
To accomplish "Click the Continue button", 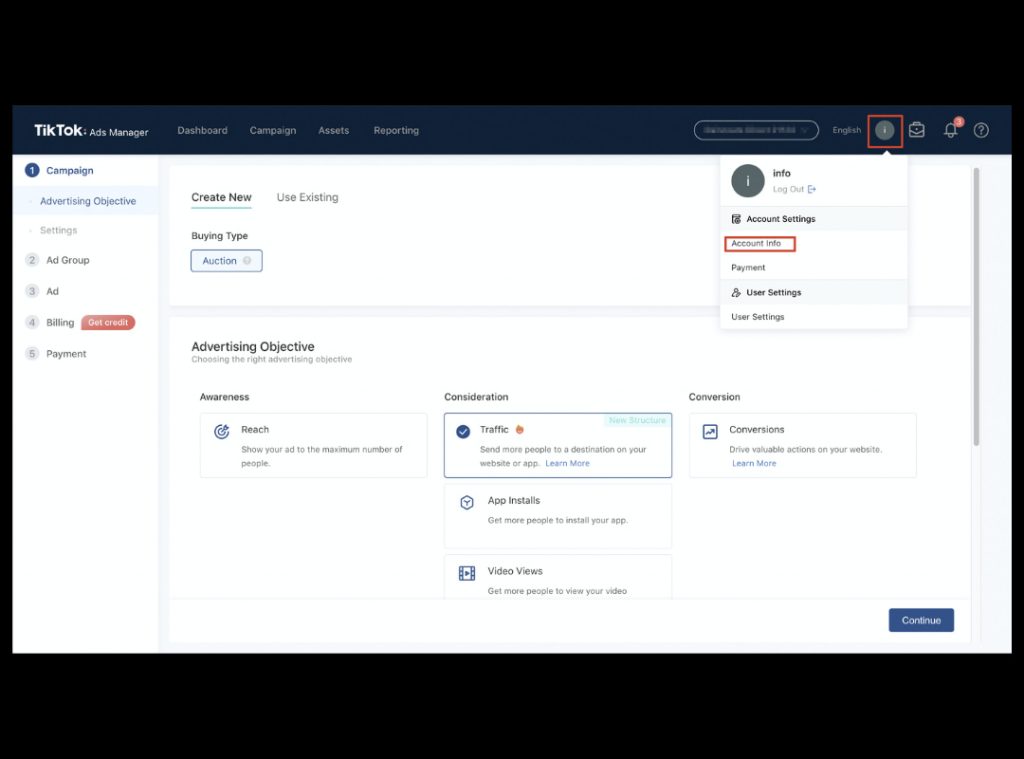I will click(921, 621).
